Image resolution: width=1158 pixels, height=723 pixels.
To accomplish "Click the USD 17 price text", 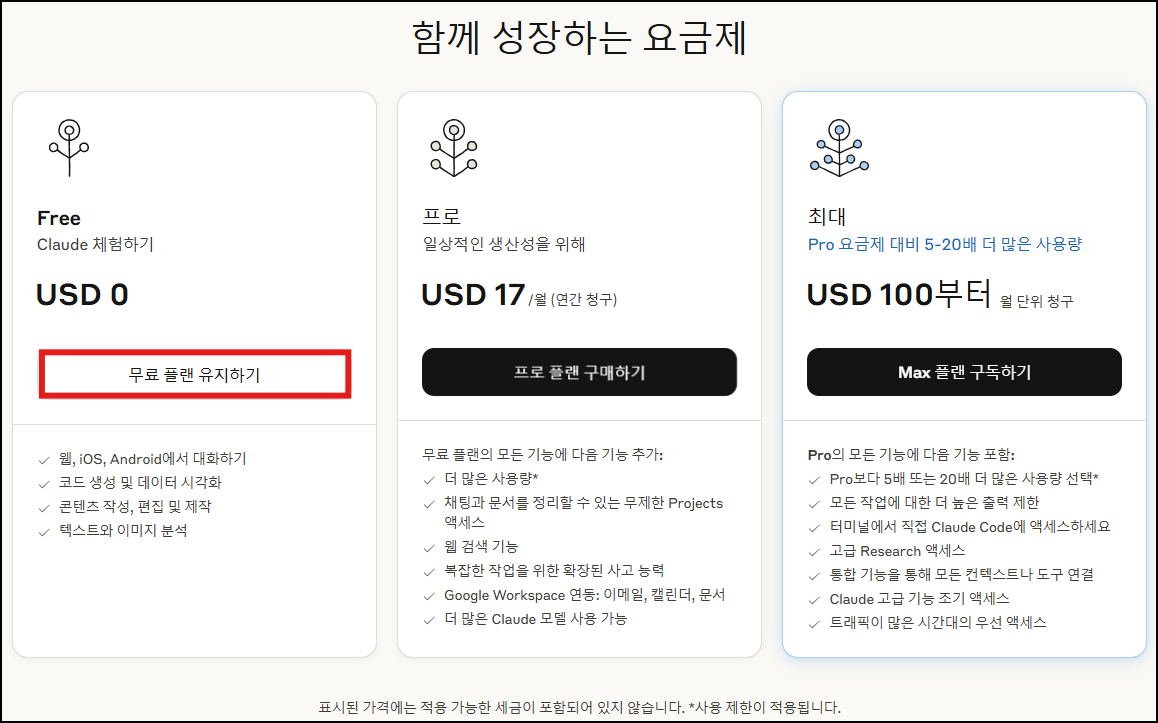I will click(x=471, y=292).
